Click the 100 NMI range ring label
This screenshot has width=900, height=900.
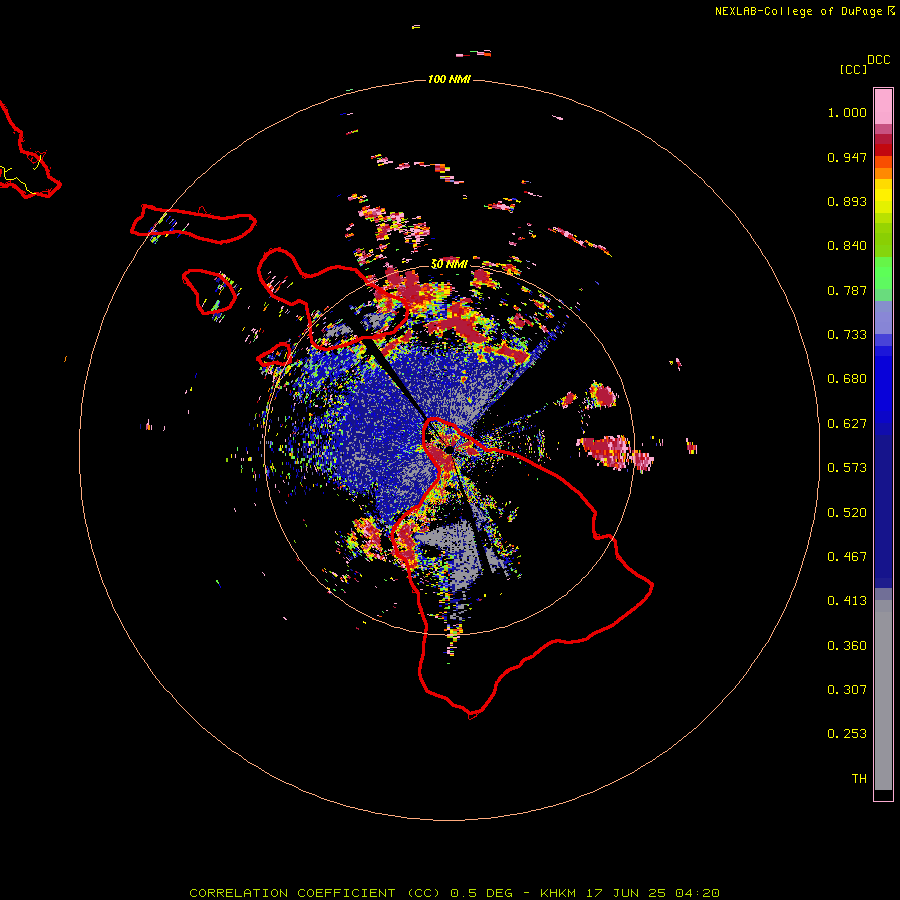449,79
